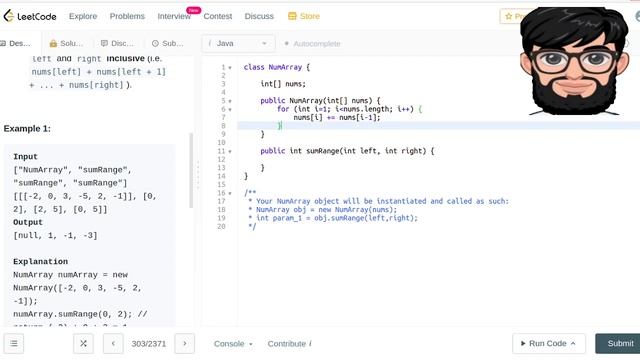
Task: Go to the Interview section
Action: click(x=174, y=16)
